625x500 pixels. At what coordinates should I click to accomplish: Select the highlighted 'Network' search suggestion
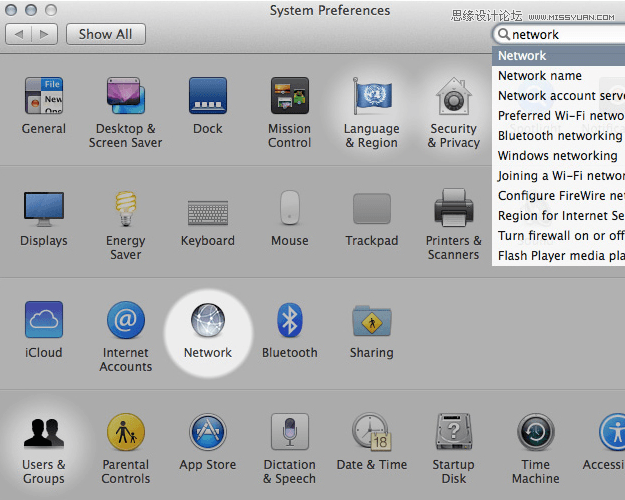558,56
